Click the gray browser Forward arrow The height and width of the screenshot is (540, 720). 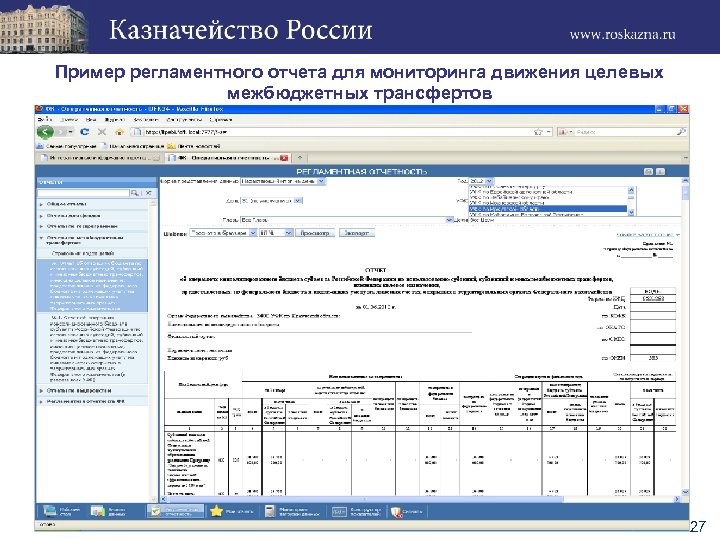(x=62, y=132)
